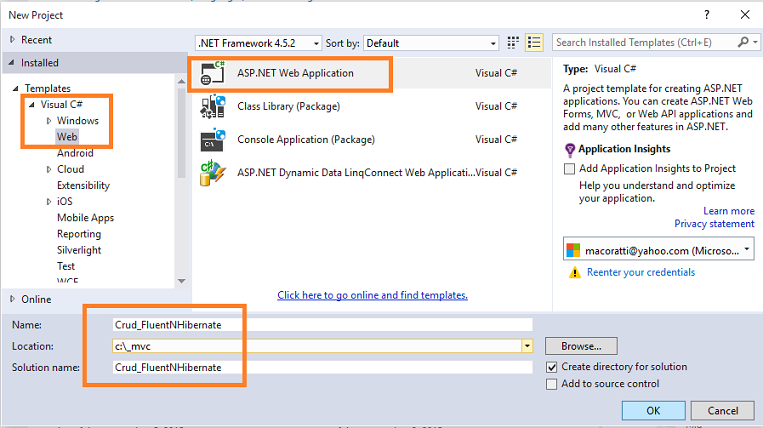Click the Browse... button
The image size is (763, 428).
tap(581, 346)
